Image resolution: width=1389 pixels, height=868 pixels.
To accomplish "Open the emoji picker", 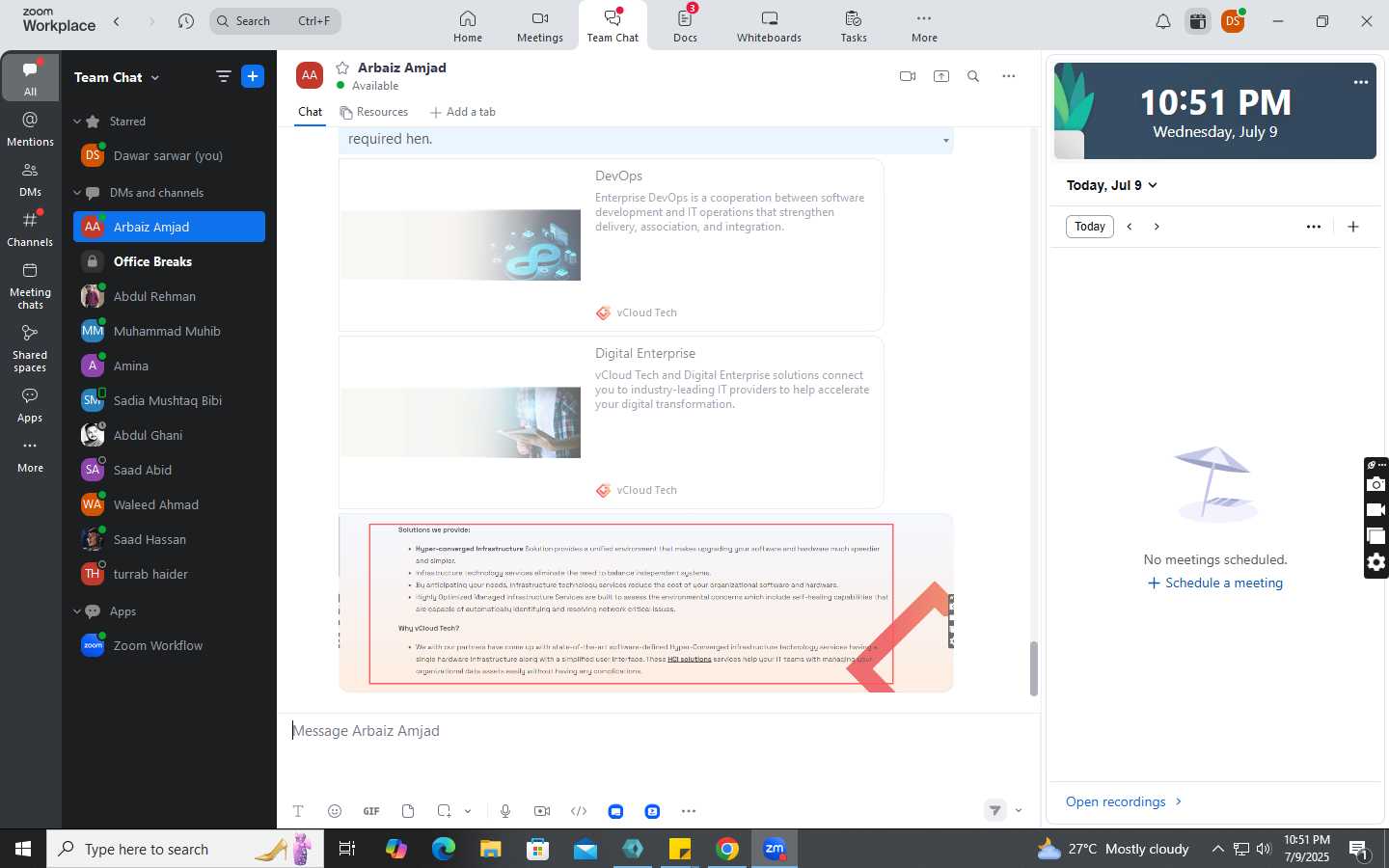I will tap(335, 811).
